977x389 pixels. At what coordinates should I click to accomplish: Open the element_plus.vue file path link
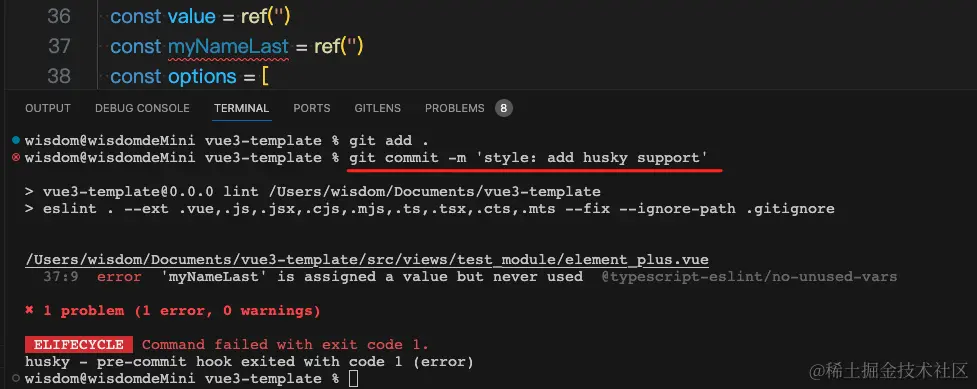tap(366, 260)
